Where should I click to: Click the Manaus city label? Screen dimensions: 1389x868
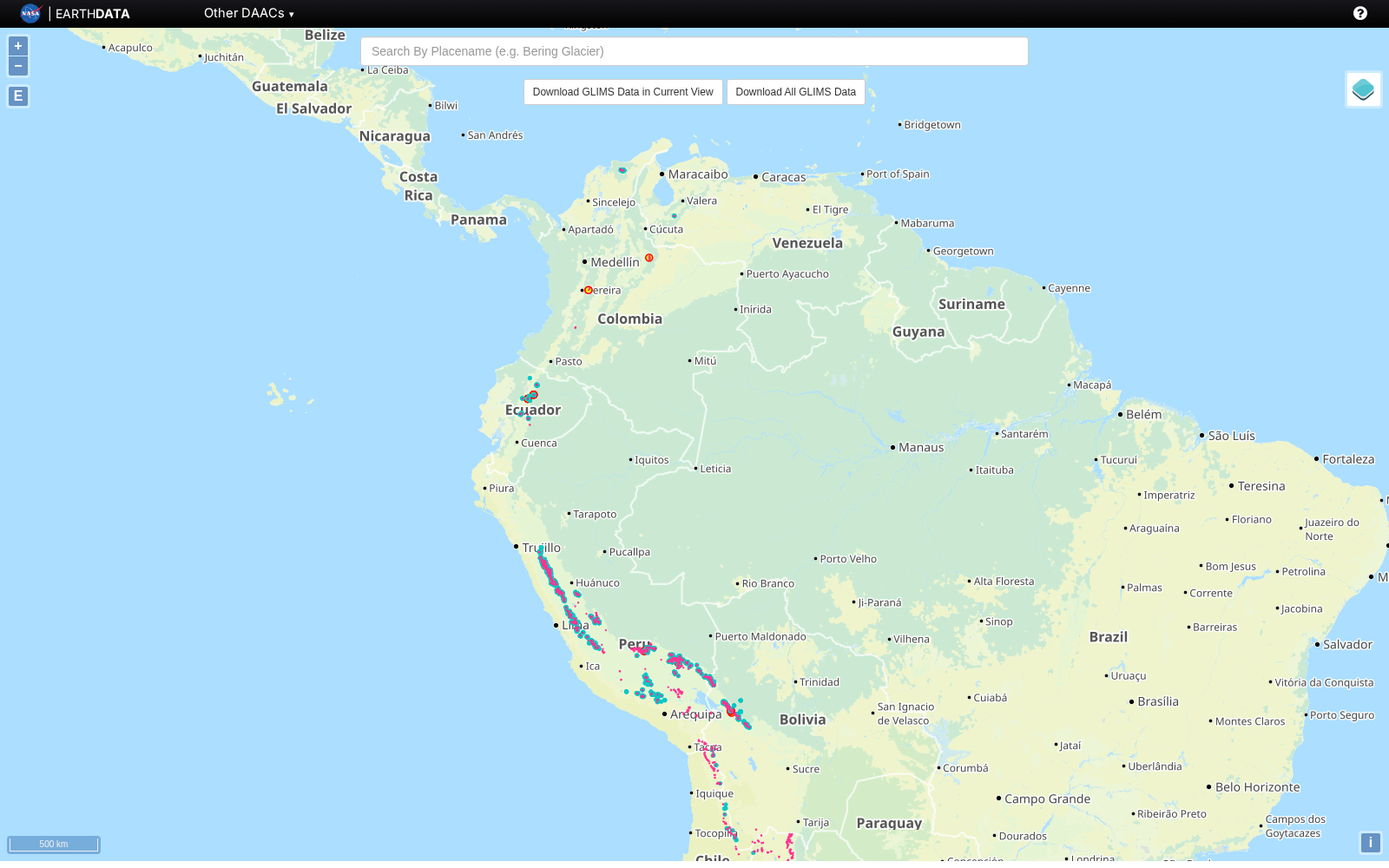pyautogui.click(x=921, y=448)
